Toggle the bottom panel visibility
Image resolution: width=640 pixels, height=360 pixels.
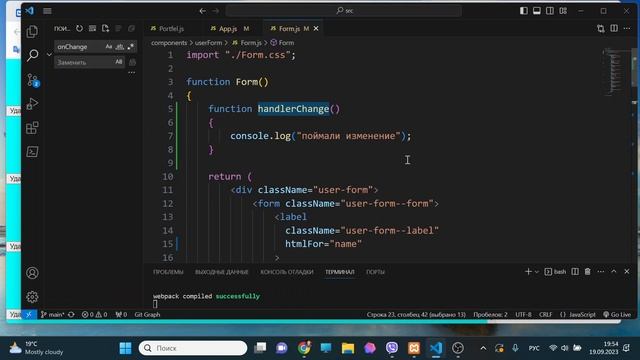pyautogui.click(x=537, y=11)
